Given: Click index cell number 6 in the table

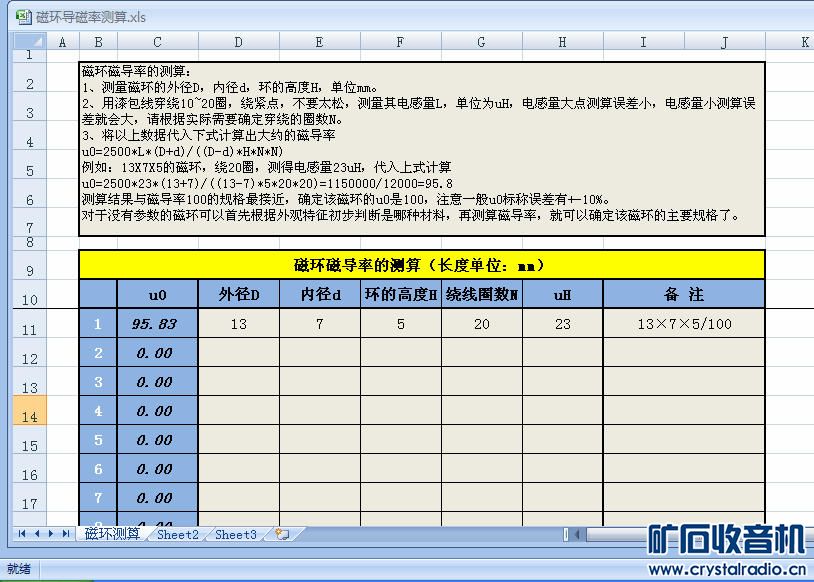Looking at the screenshot, I should (x=98, y=469).
